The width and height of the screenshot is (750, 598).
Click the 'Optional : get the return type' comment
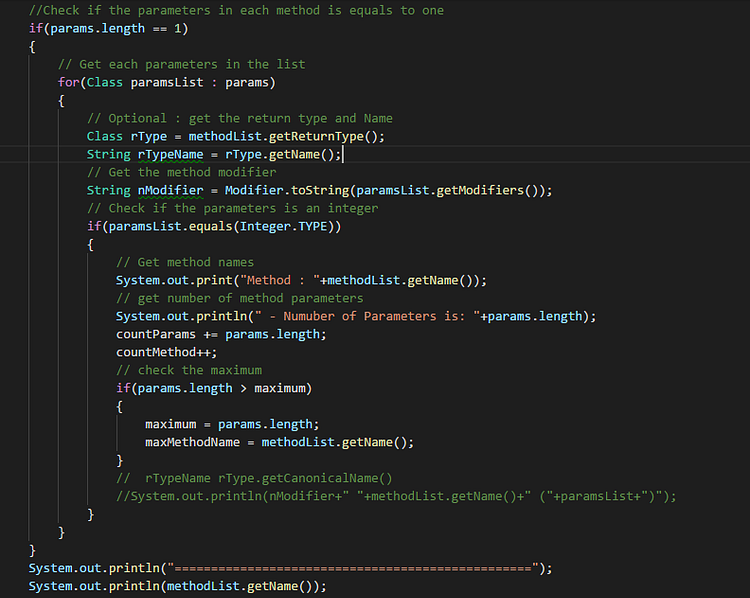240,119
